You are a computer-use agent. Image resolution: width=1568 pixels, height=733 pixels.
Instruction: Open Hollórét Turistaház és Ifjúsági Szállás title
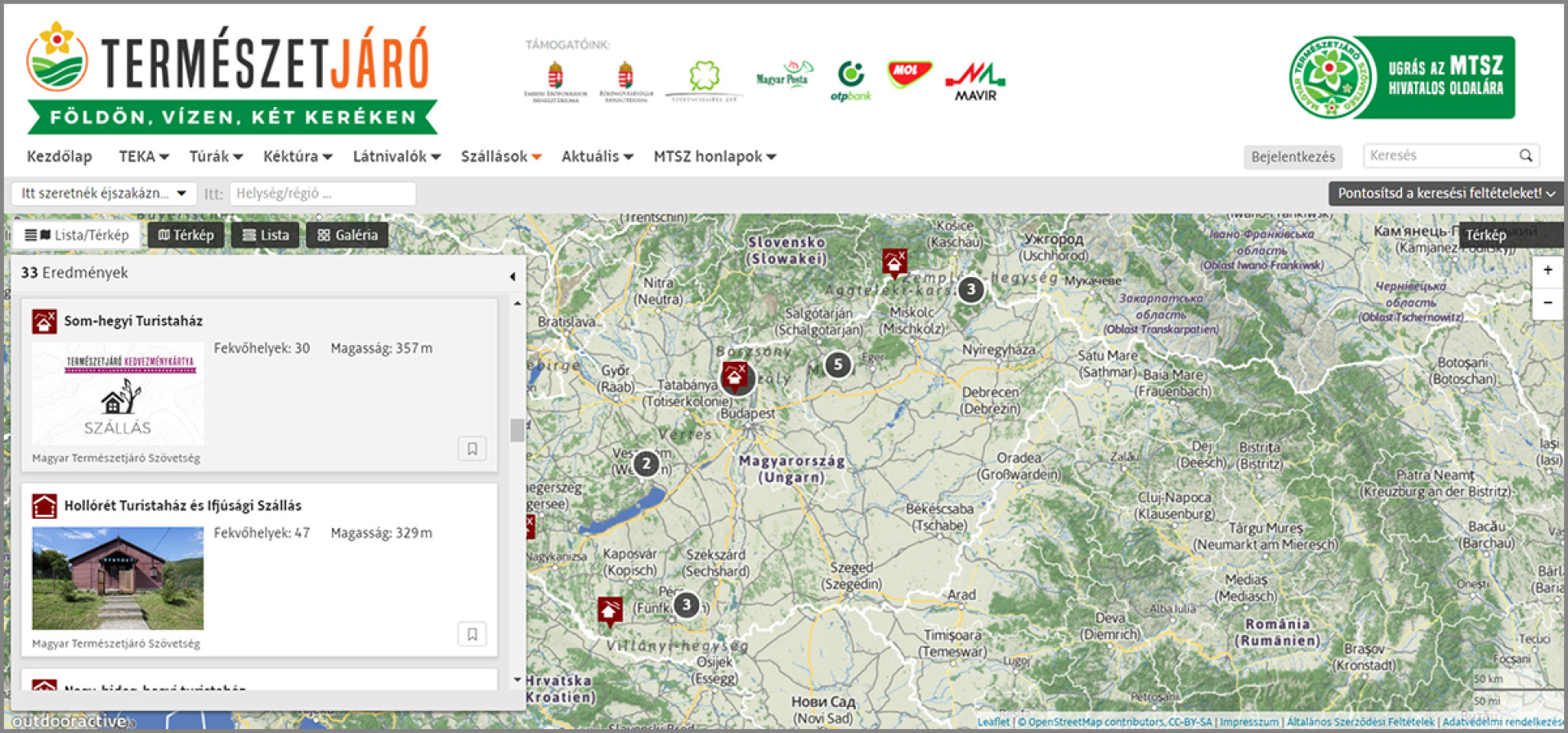point(183,506)
